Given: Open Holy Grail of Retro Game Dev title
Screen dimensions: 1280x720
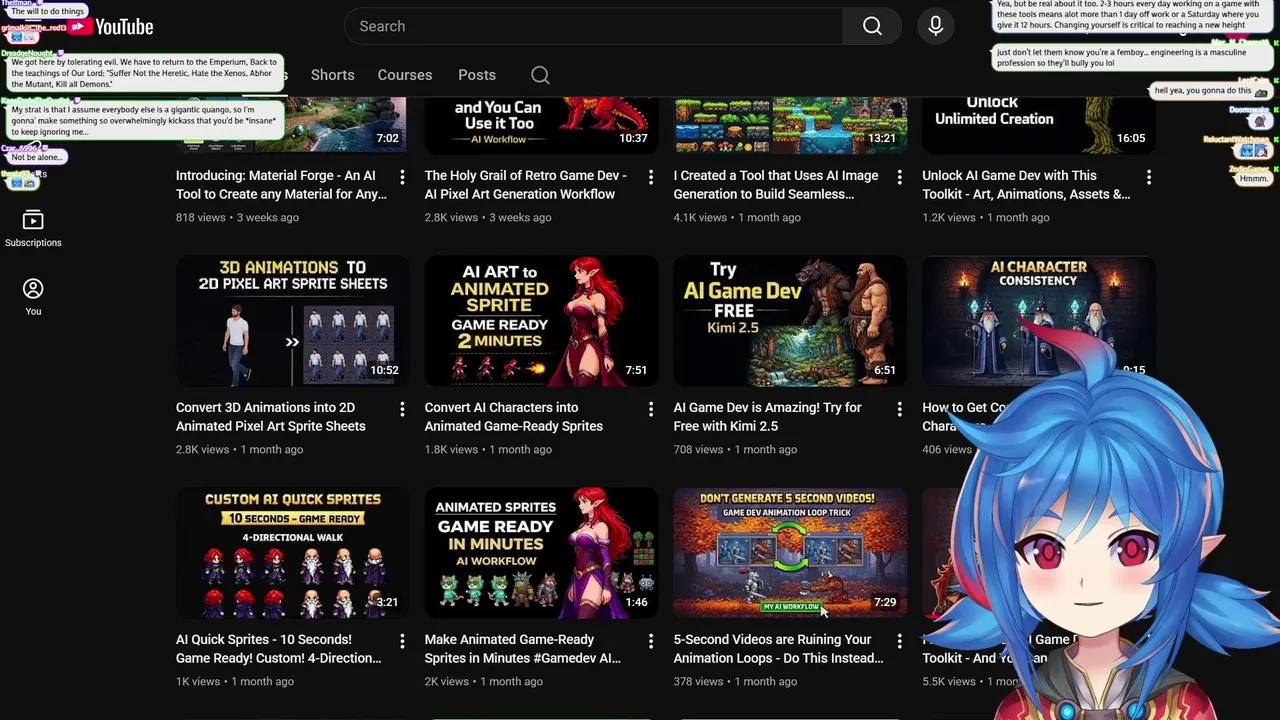Looking at the screenshot, I should (x=526, y=185).
